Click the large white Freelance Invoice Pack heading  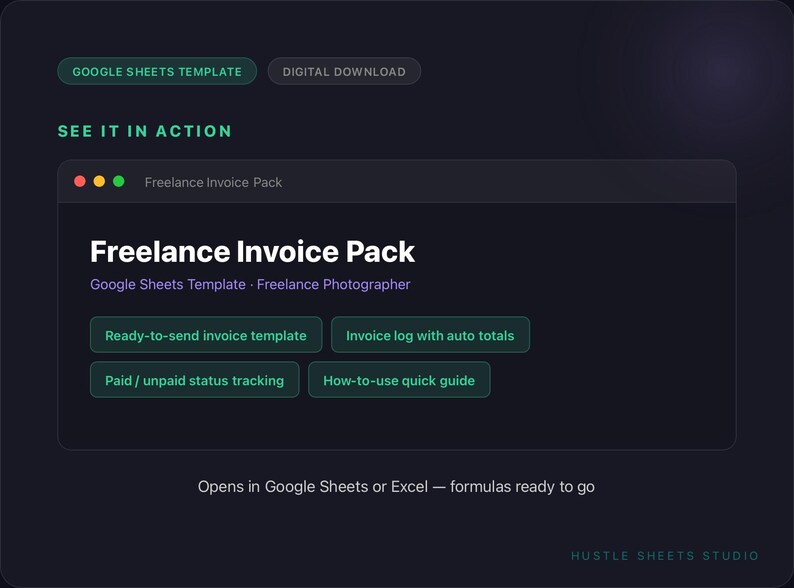tap(252, 252)
